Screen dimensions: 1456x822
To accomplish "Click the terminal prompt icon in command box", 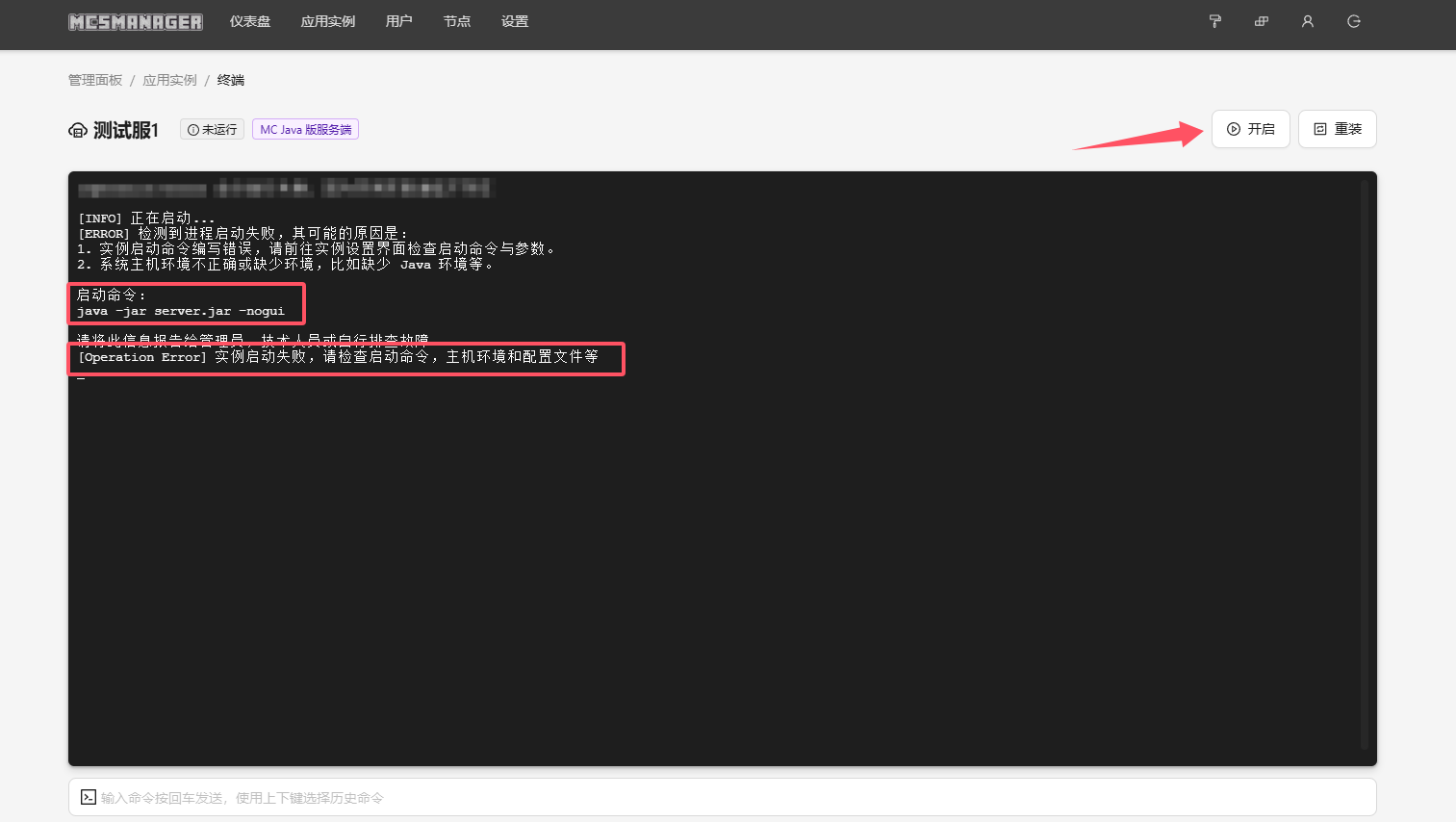I will click(x=88, y=797).
